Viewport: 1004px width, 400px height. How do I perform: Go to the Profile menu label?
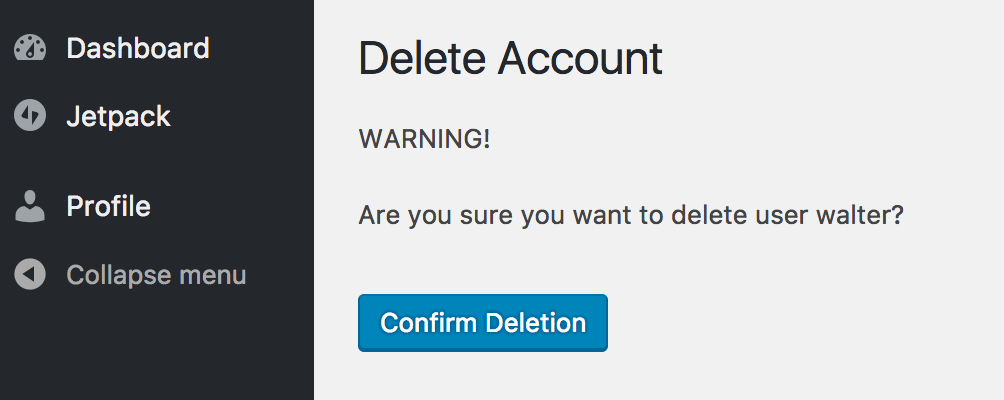(x=108, y=206)
